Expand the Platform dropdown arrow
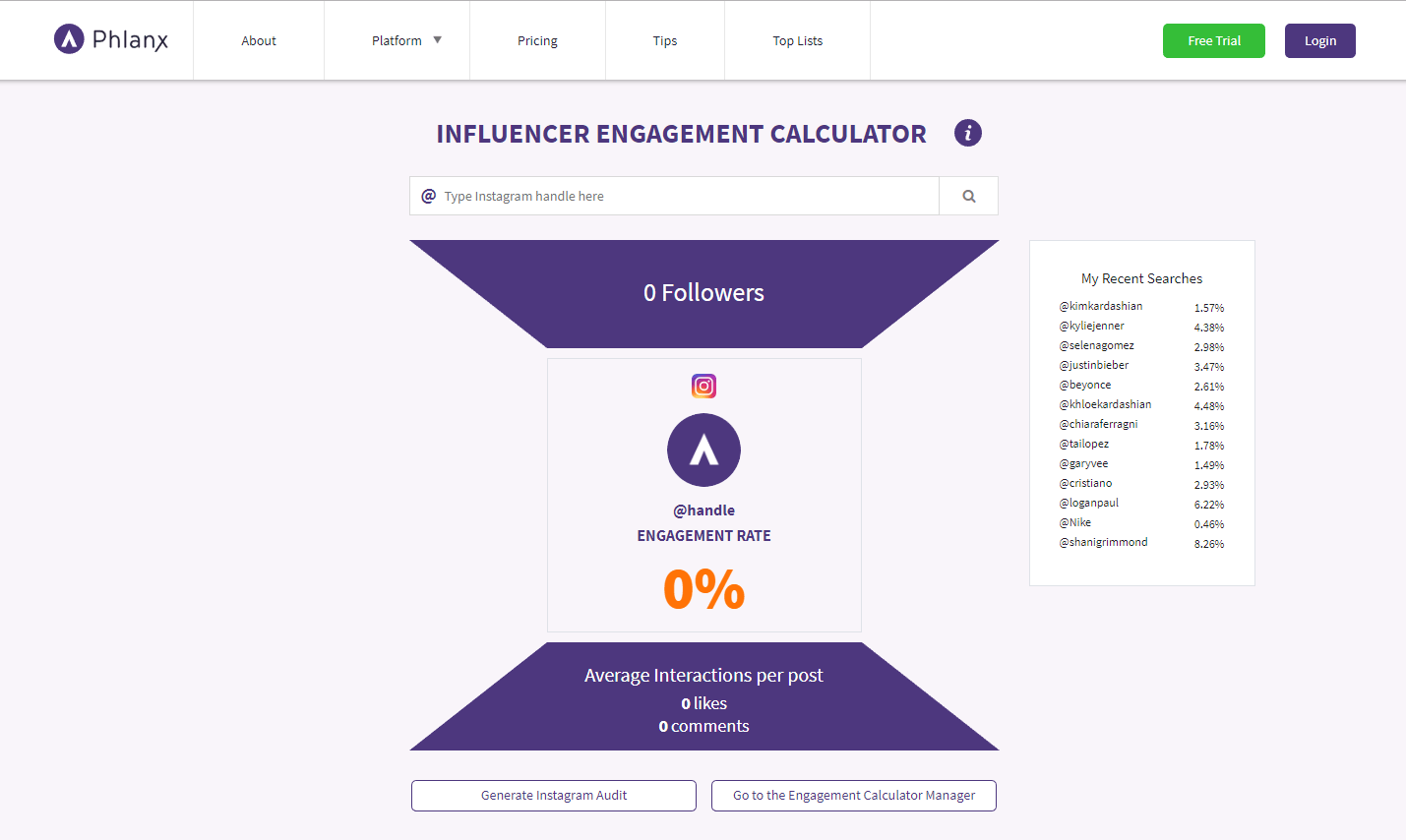The height and width of the screenshot is (840, 1406). pos(438,40)
